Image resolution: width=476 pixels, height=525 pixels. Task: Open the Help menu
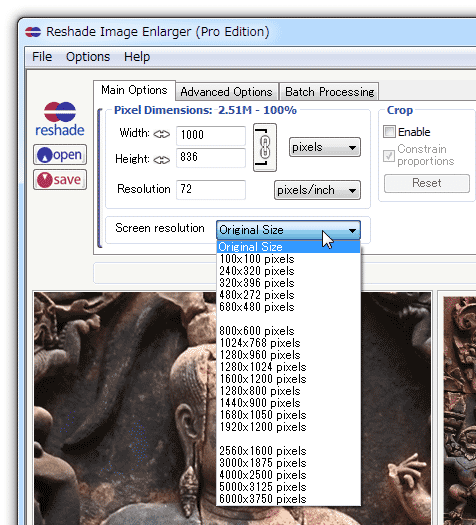coord(137,57)
